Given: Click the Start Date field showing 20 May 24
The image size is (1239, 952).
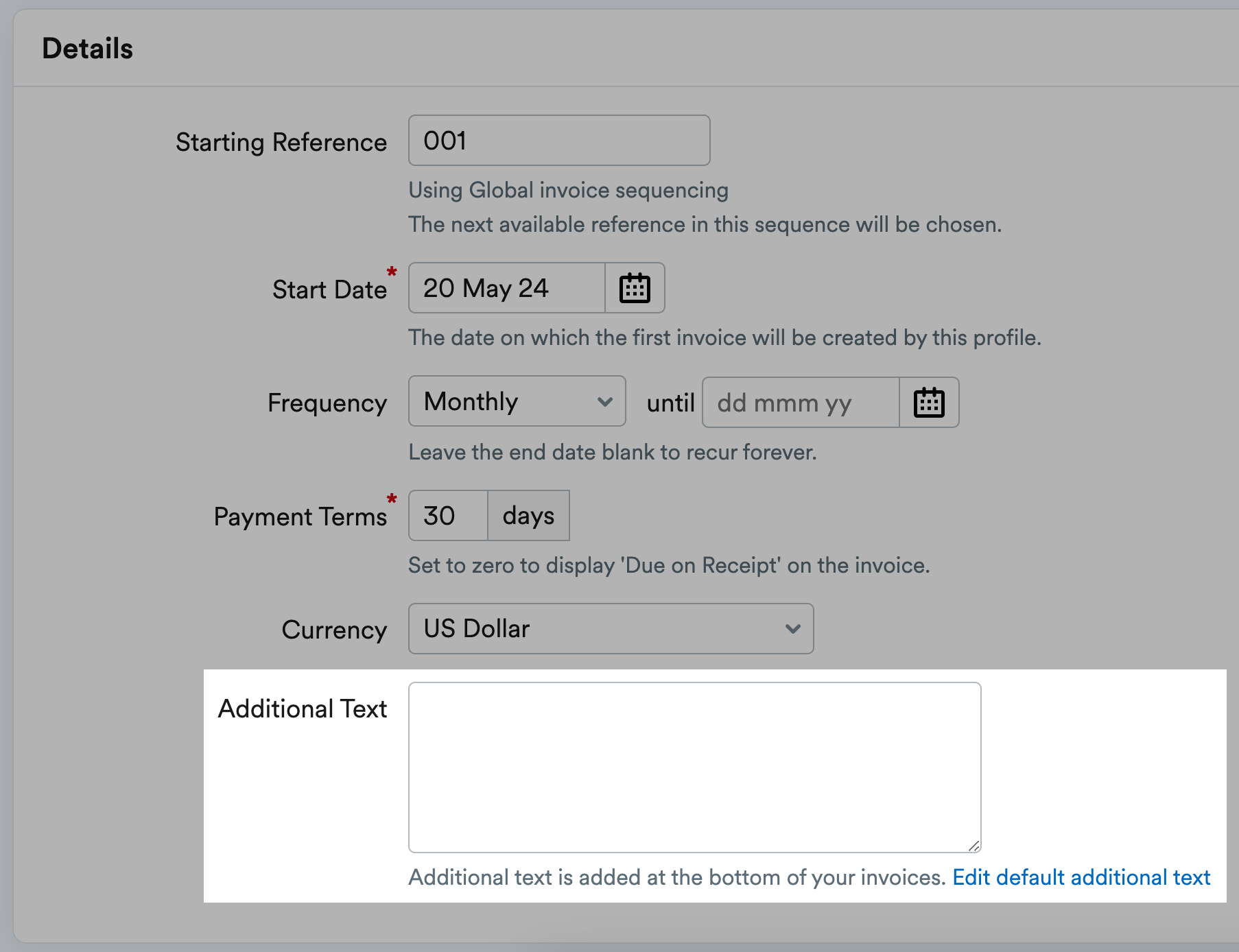Looking at the screenshot, I should coord(507,288).
